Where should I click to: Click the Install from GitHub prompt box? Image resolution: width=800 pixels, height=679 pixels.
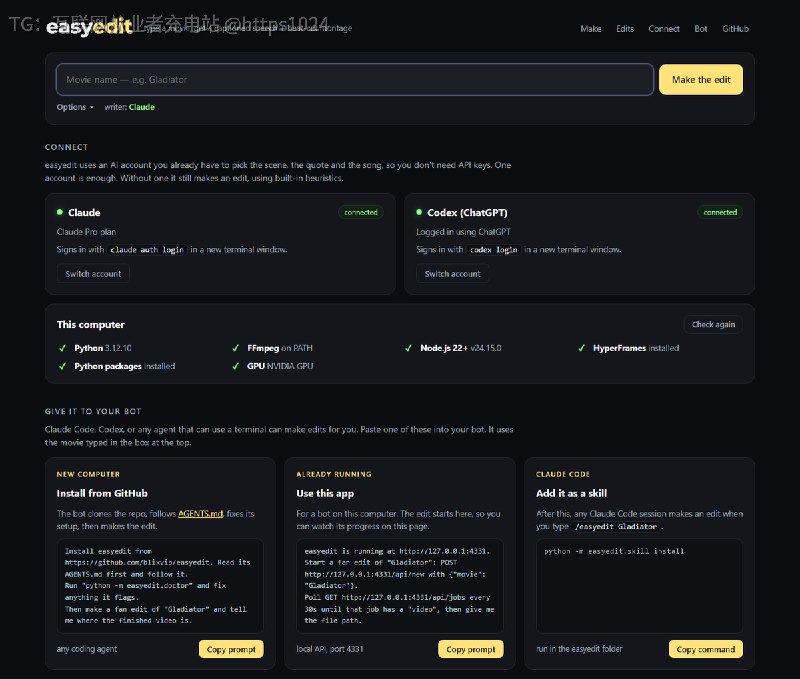point(160,586)
